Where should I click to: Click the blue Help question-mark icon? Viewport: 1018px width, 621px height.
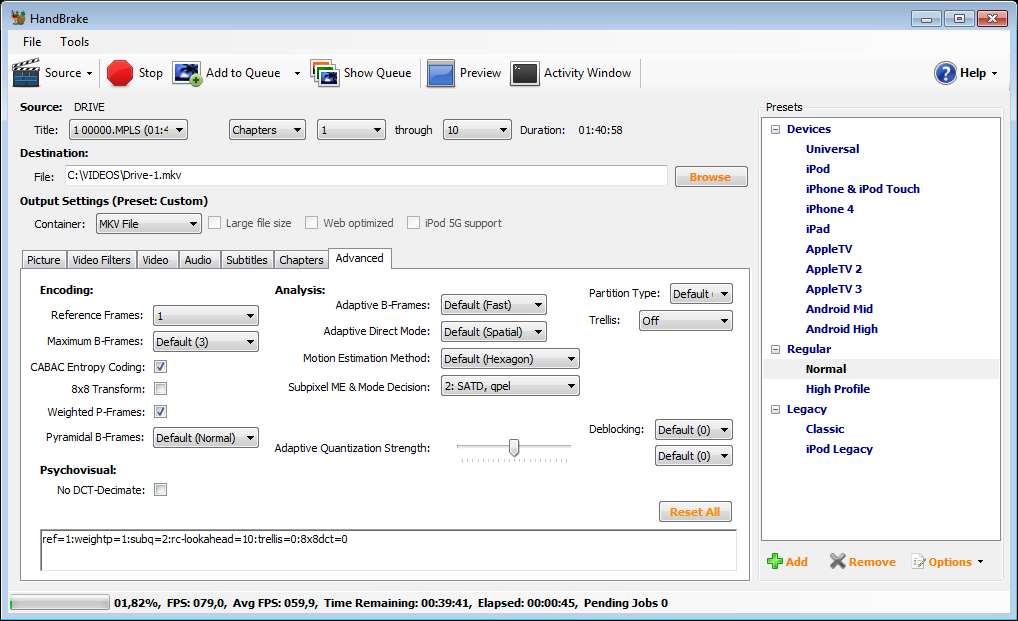945,73
